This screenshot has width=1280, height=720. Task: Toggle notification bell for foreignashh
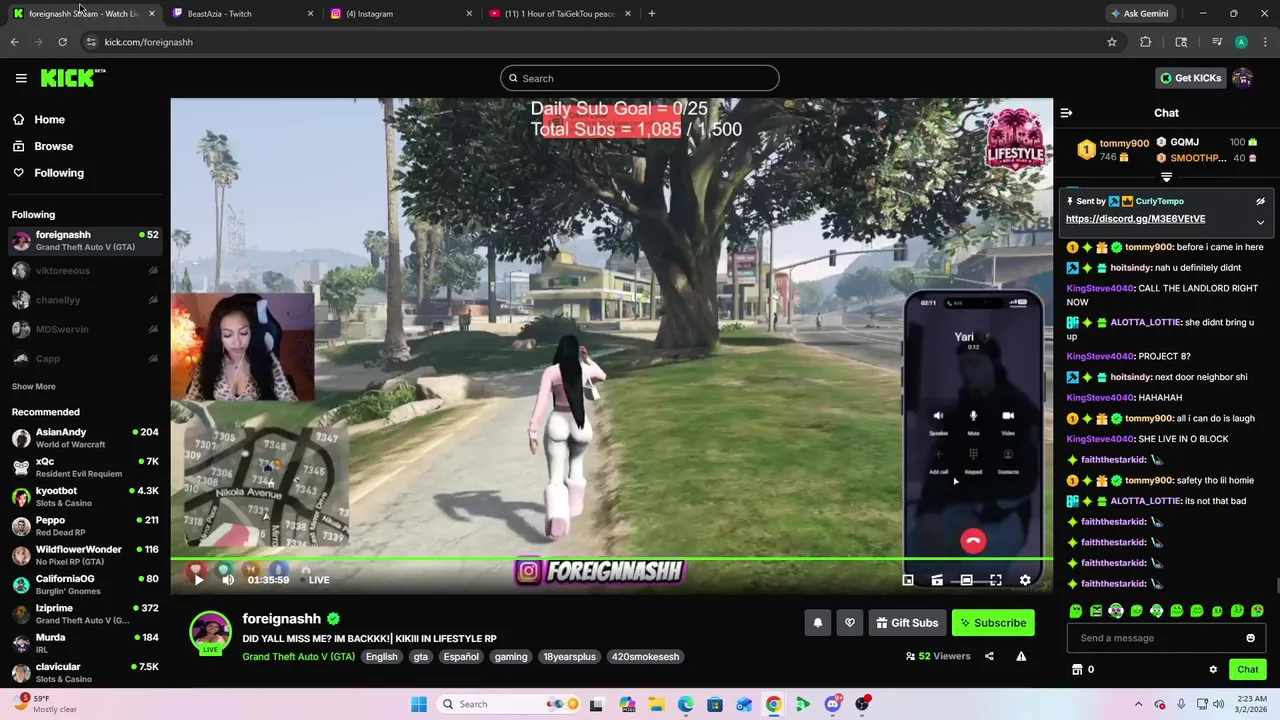[x=818, y=623]
